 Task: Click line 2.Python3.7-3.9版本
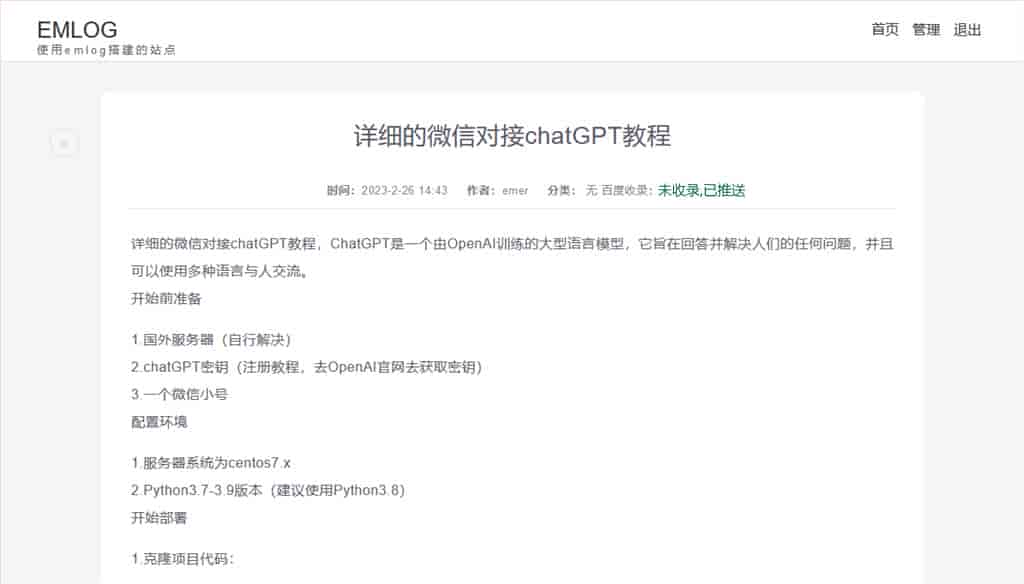click(268, 491)
